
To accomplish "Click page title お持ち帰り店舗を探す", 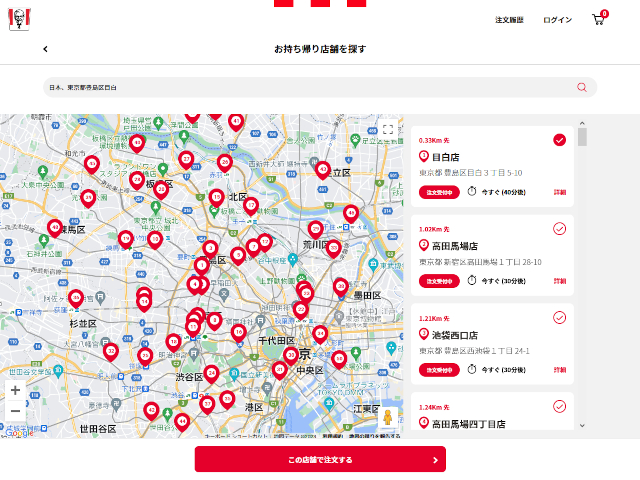I will click(x=320, y=49).
